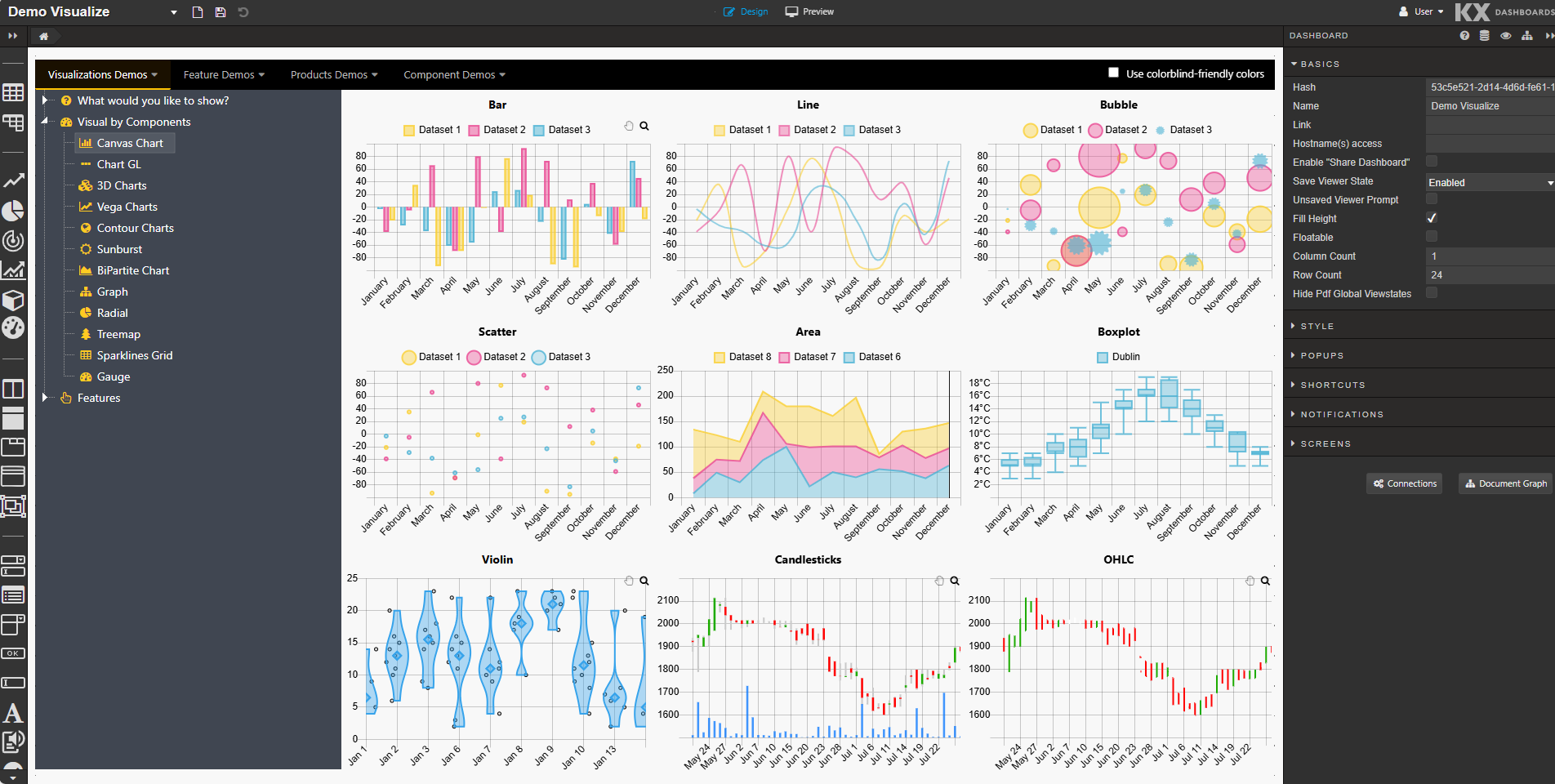Viewport: 1555px width, 784px height.
Task: Toggle the Fill Height checkbox
Action: pos(1432,218)
